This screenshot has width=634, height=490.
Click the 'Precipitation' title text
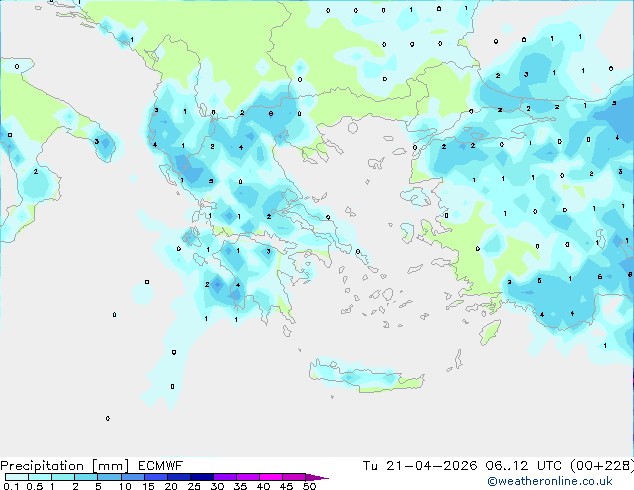click(x=42, y=466)
